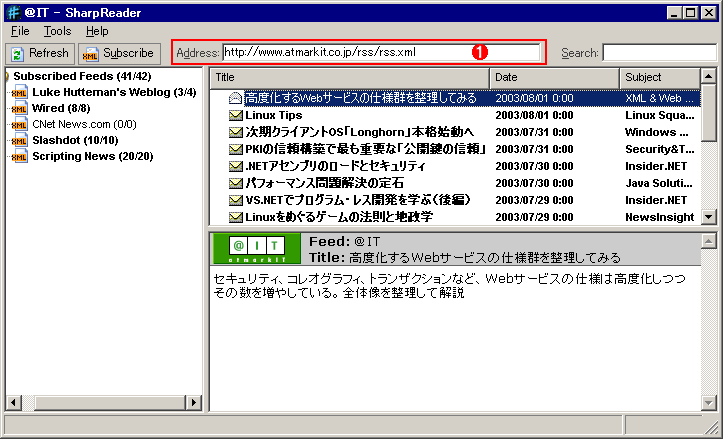The image size is (723, 439).
Task: Select the Scripting News (20/20) feed
Action: click(x=93, y=156)
